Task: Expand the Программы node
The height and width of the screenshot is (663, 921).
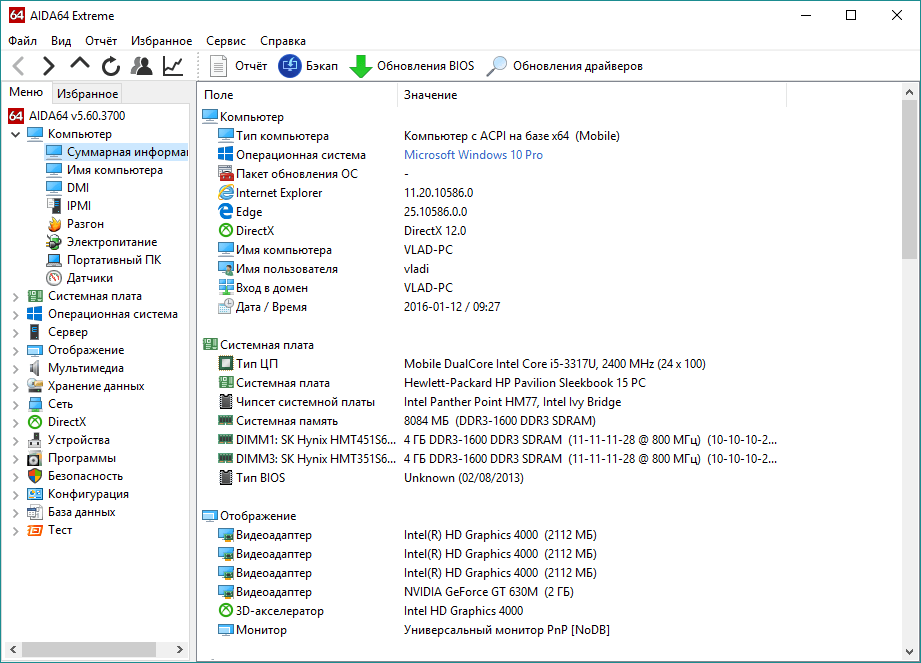Action: point(16,459)
